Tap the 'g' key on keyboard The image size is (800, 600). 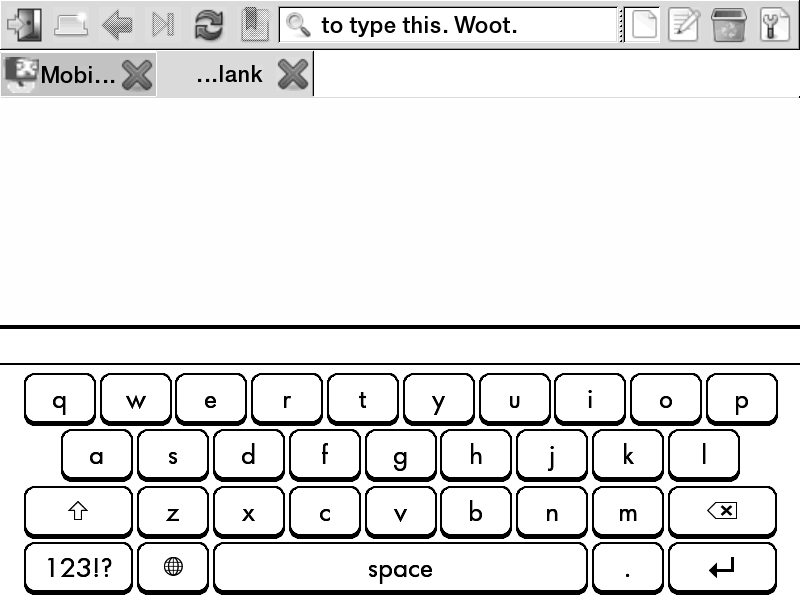[x=401, y=456]
